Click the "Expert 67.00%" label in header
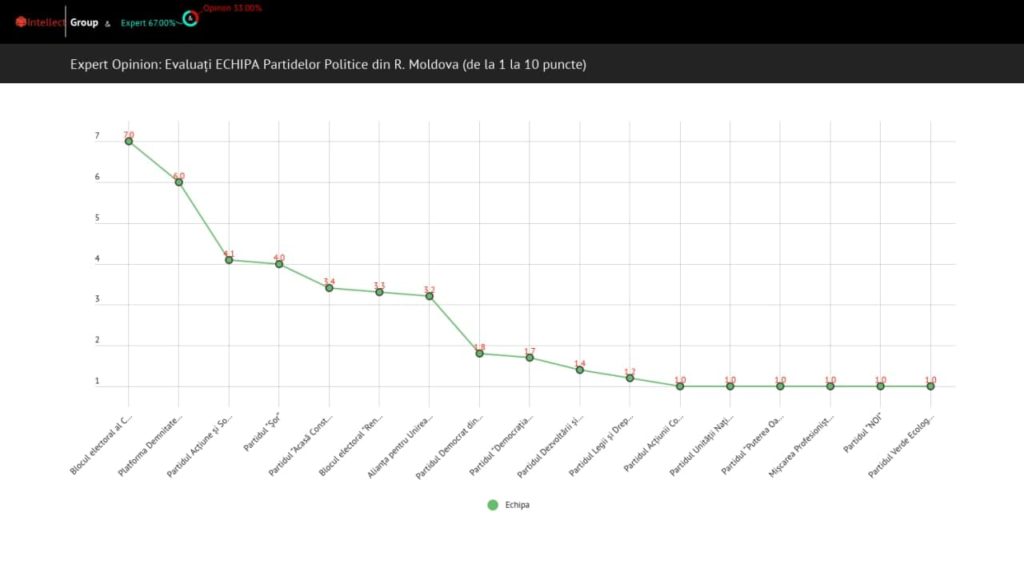1024x576 pixels. click(148, 22)
